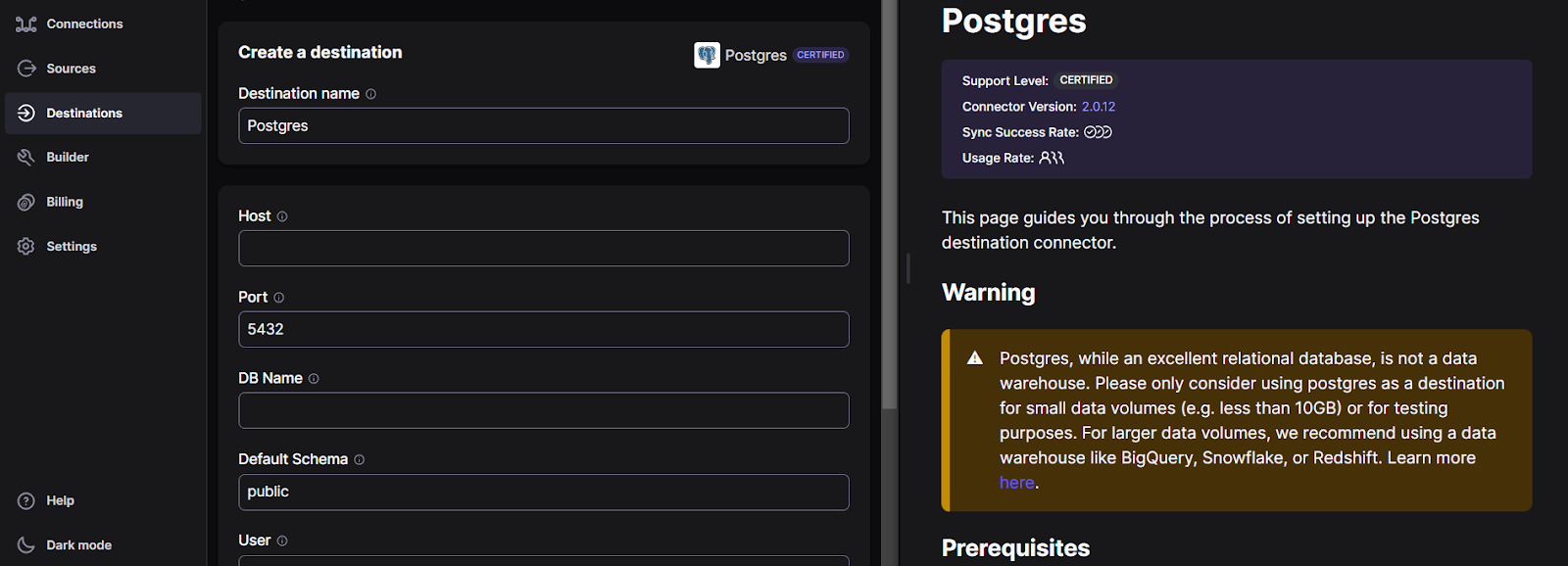Click the Dark mode moon icon
The height and width of the screenshot is (566, 1568).
point(26,544)
